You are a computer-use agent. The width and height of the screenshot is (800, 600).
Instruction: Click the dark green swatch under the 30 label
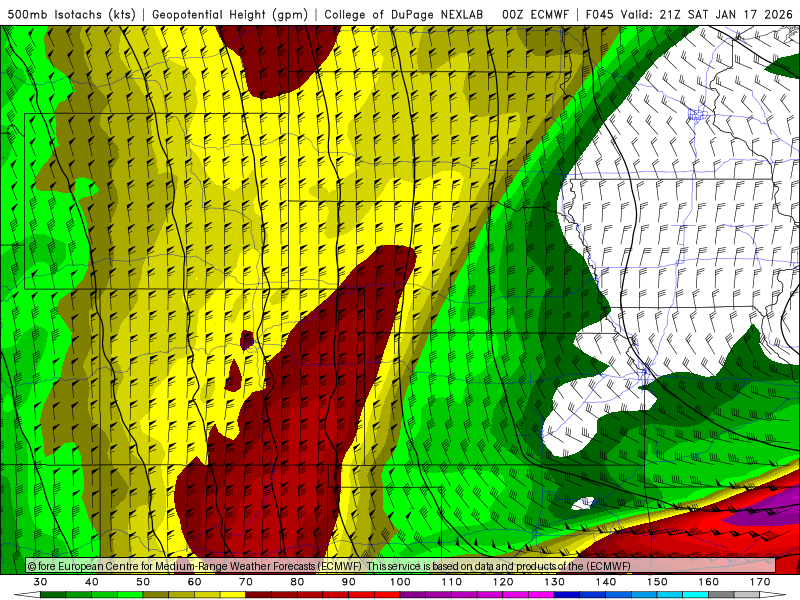53,595
